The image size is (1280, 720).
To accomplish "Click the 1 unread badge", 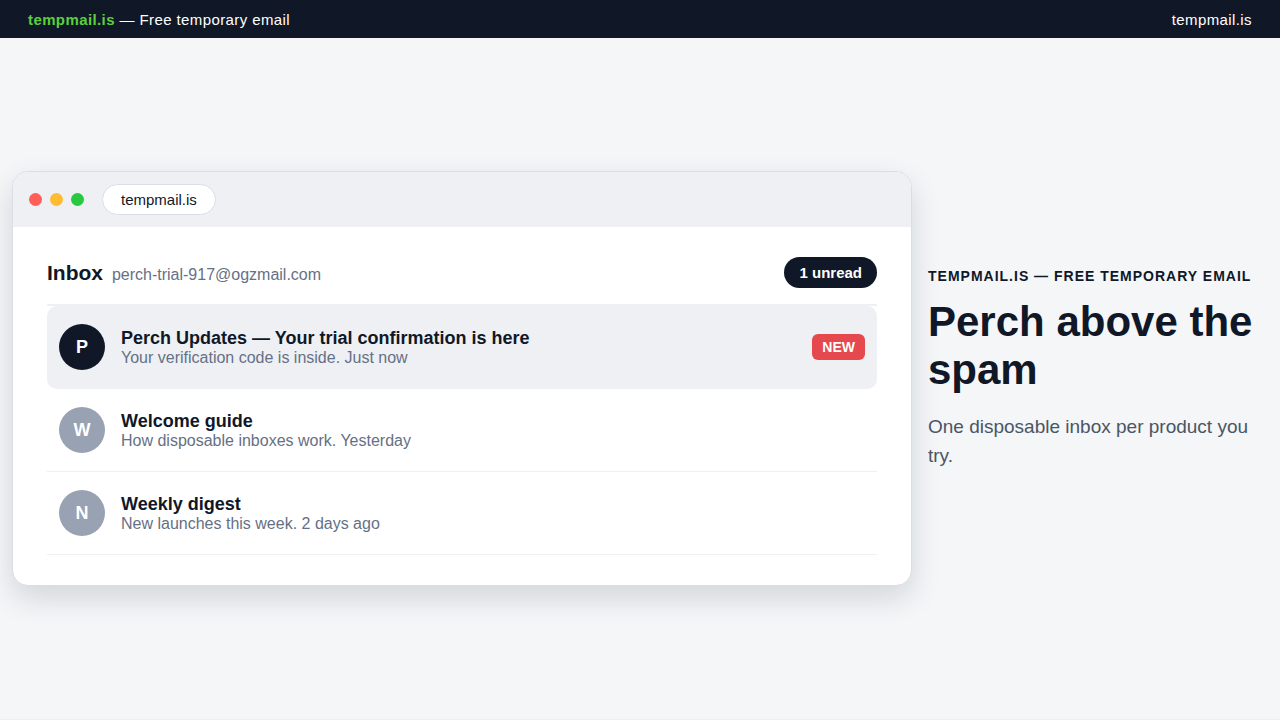I will (x=830, y=272).
